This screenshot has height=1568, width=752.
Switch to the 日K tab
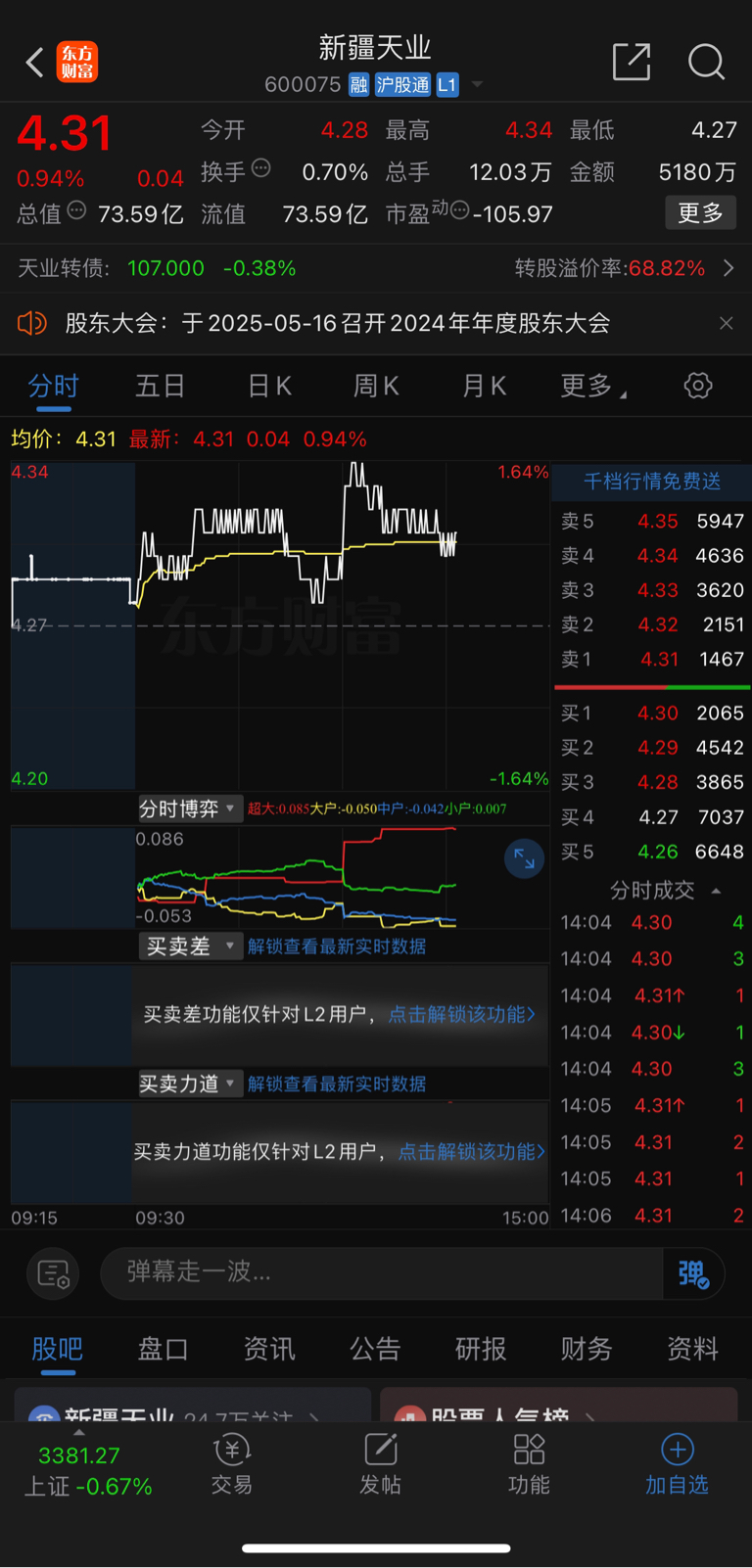coord(269,386)
